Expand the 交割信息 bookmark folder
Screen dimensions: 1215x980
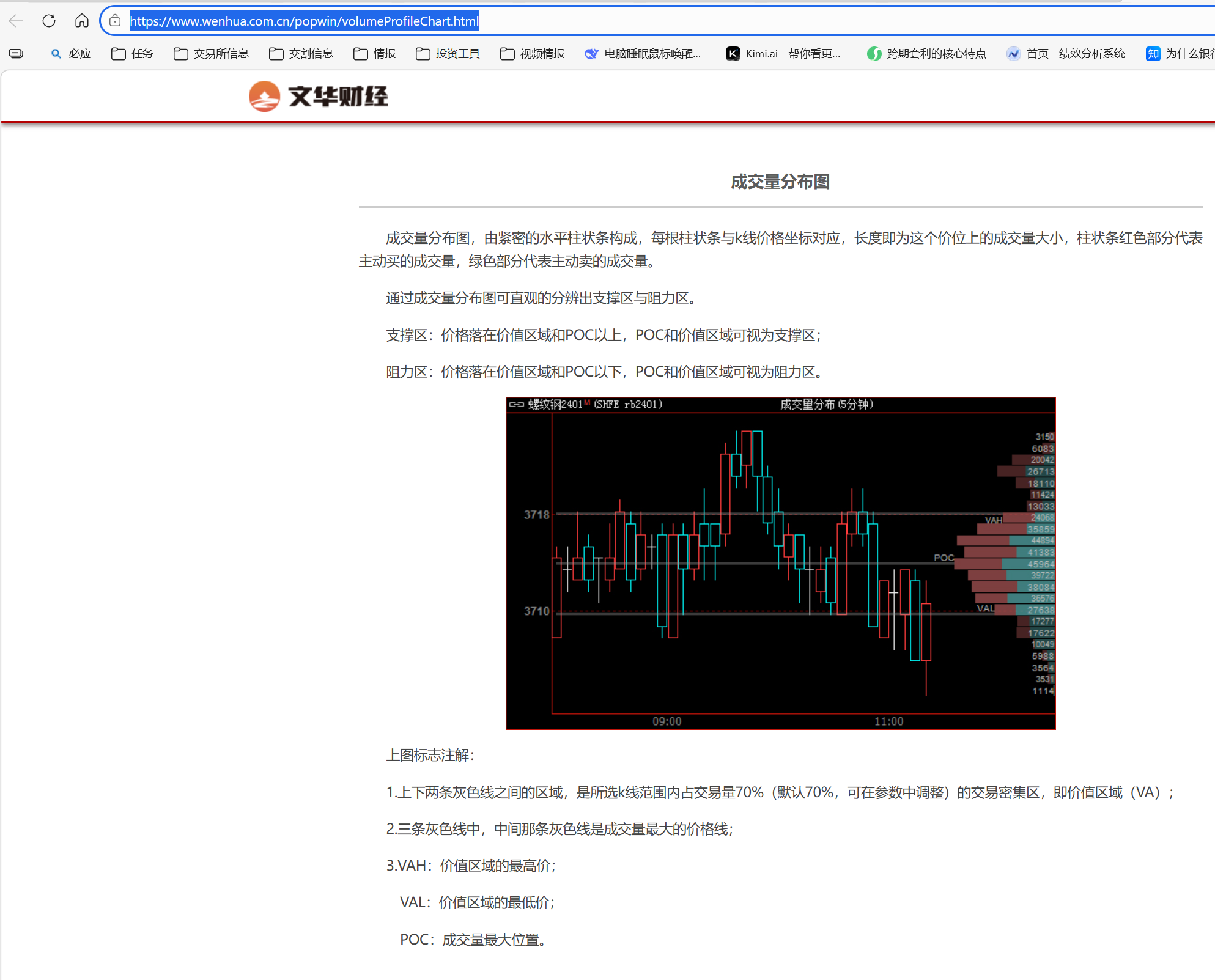coord(301,54)
